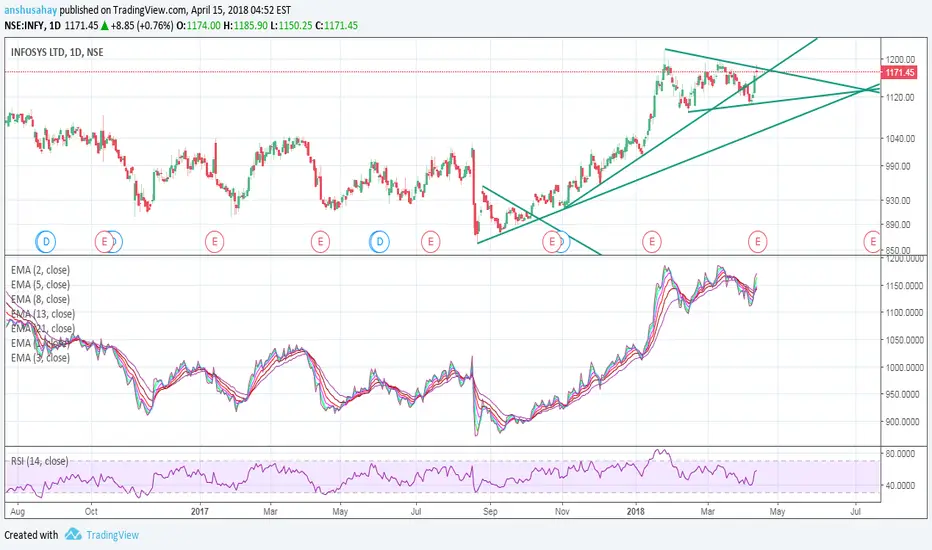
Task: Open the TradingView text link in footer
Action: 112,535
